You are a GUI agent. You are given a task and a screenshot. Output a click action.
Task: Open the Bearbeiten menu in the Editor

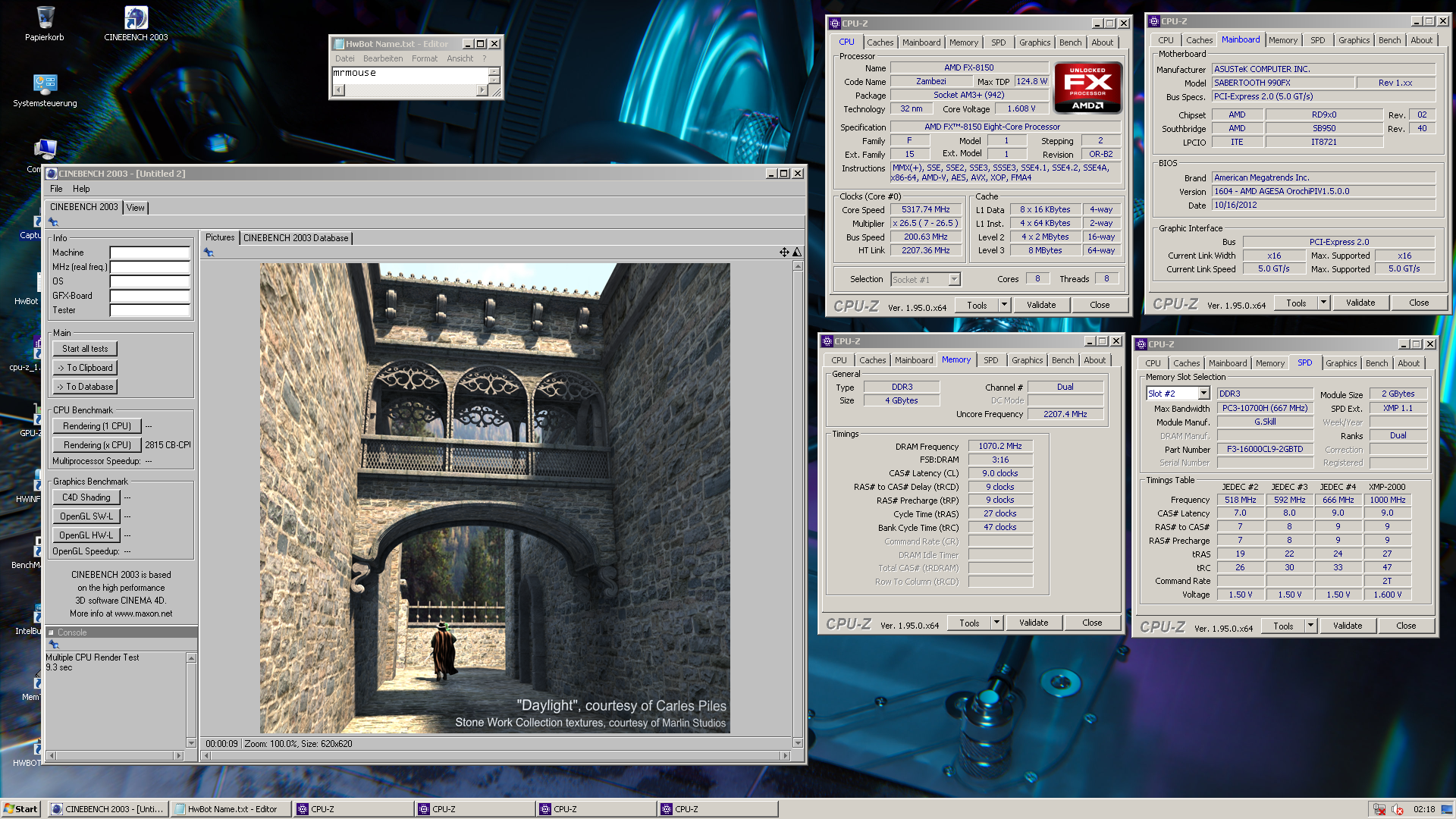[x=383, y=58]
